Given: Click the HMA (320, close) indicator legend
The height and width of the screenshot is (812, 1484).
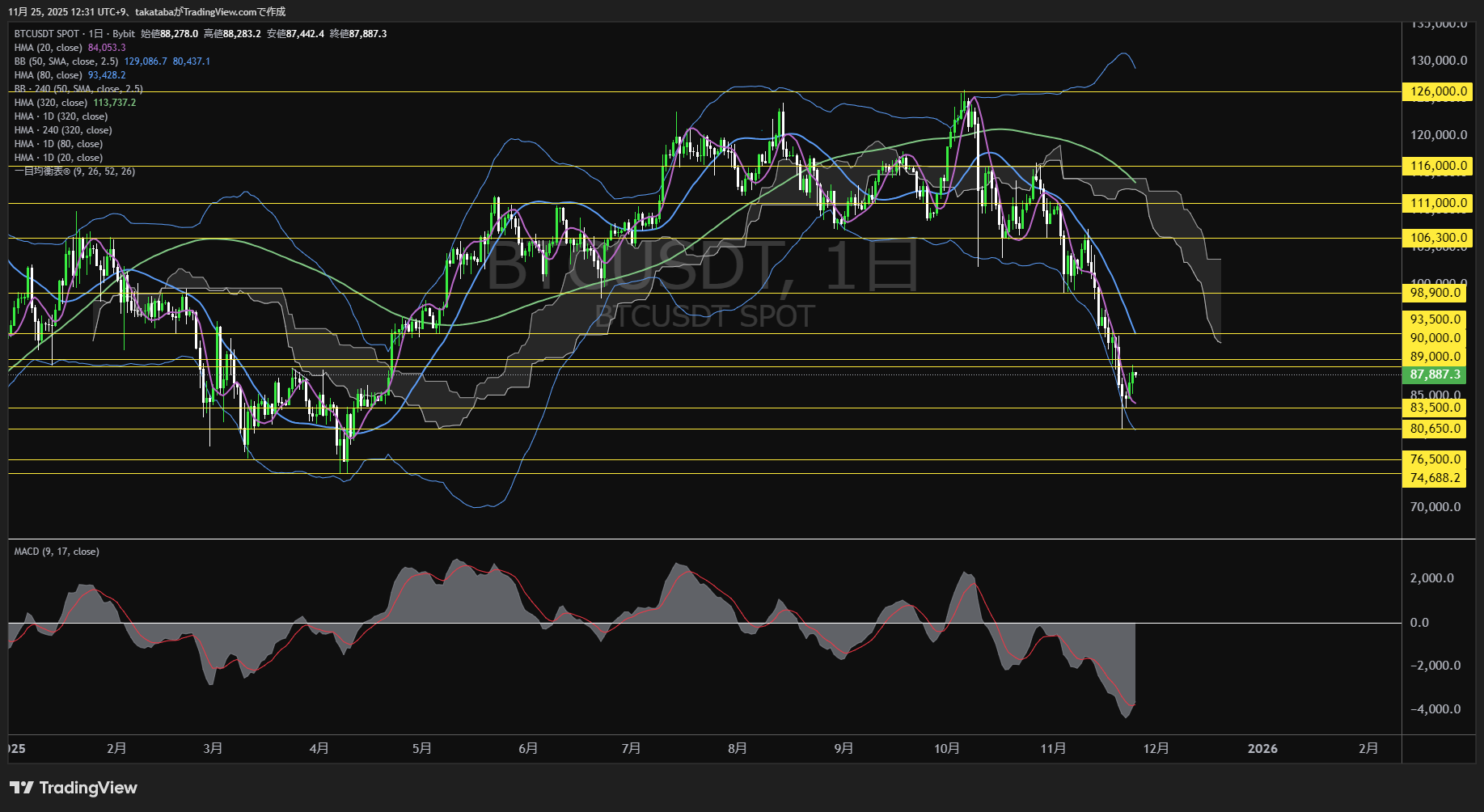Looking at the screenshot, I should (50, 103).
